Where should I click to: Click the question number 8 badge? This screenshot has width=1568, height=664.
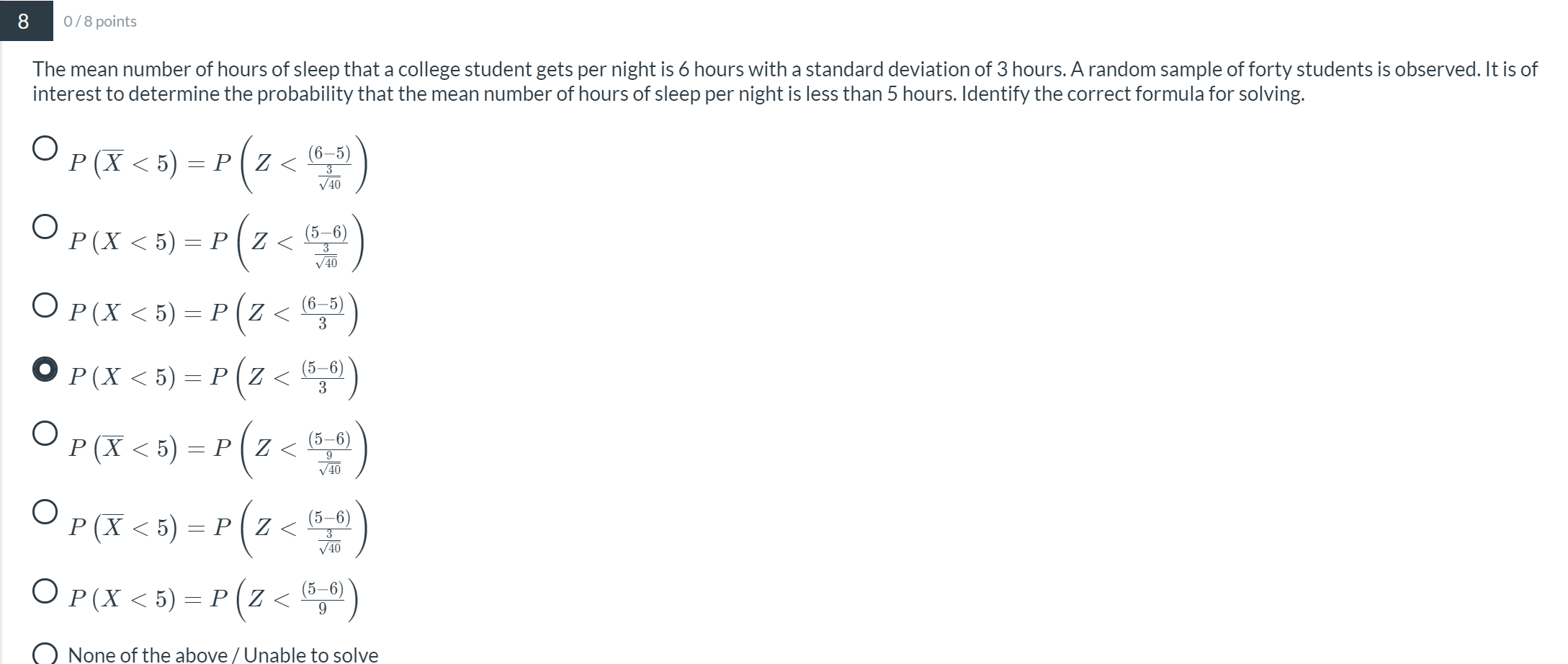pyautogui.click(x=22, y=22)
